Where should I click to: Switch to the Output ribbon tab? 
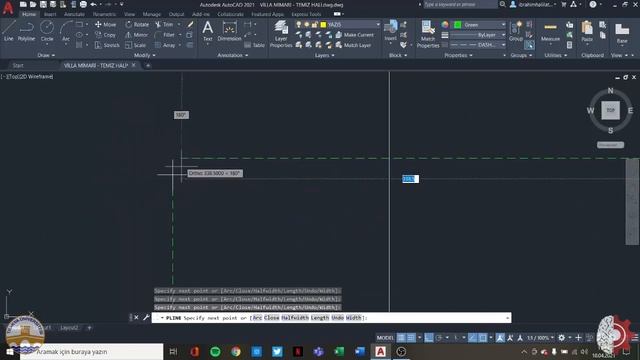[176, 14]
